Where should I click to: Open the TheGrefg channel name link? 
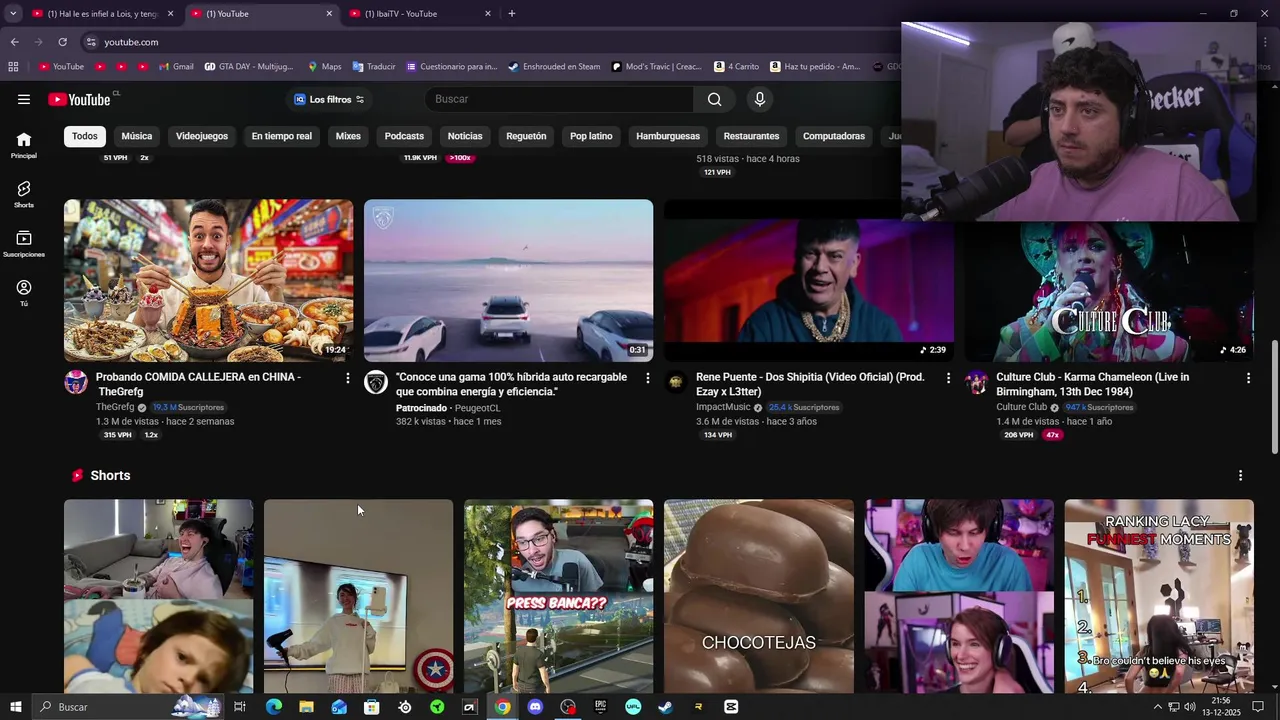click(x=115, y=407)
